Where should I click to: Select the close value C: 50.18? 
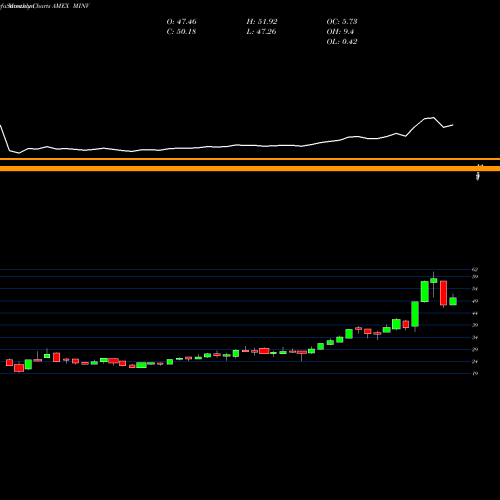tap(181, 32)
